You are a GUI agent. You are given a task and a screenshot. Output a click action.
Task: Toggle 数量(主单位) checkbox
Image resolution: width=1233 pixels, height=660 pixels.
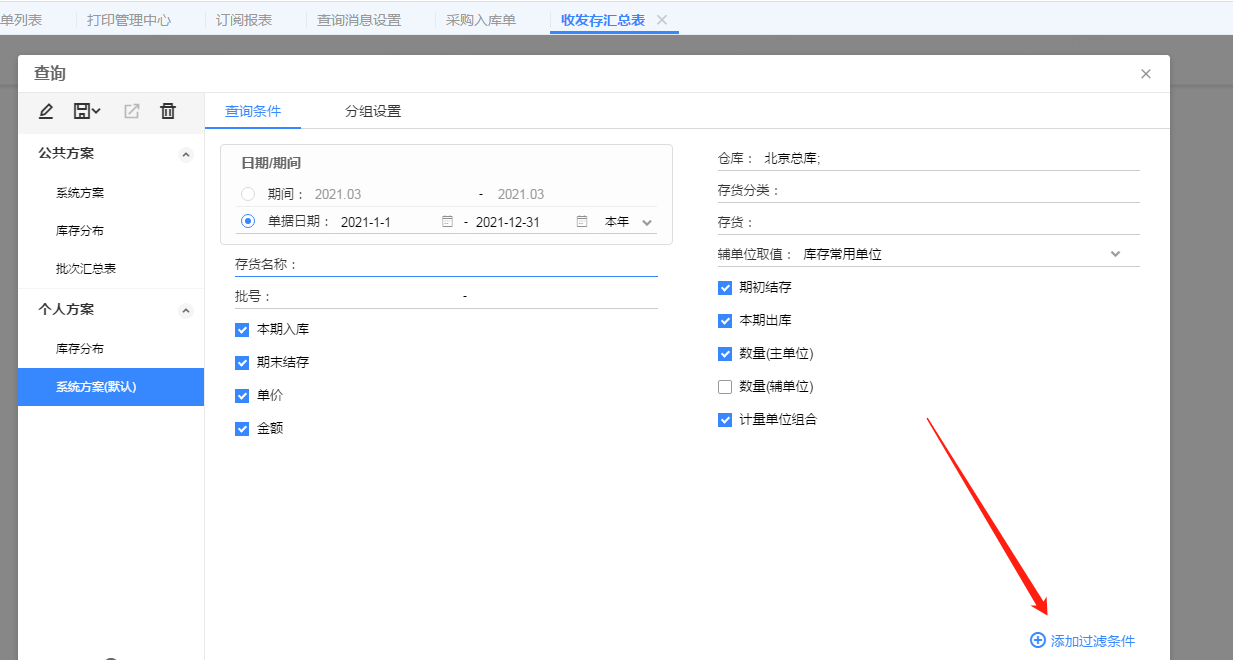click(725, 354)
